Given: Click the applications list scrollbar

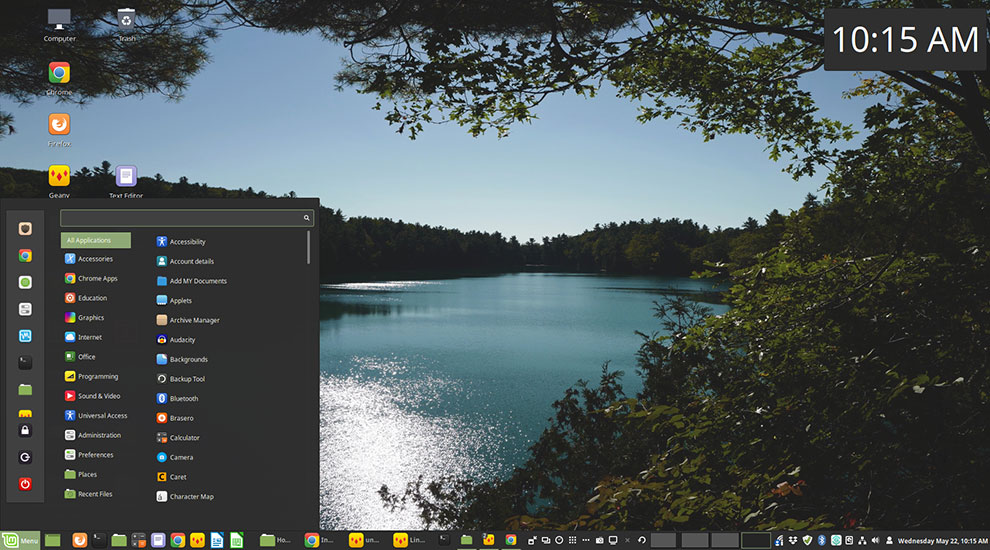Looking at the screenshot, I should click(x=308, y=247).
